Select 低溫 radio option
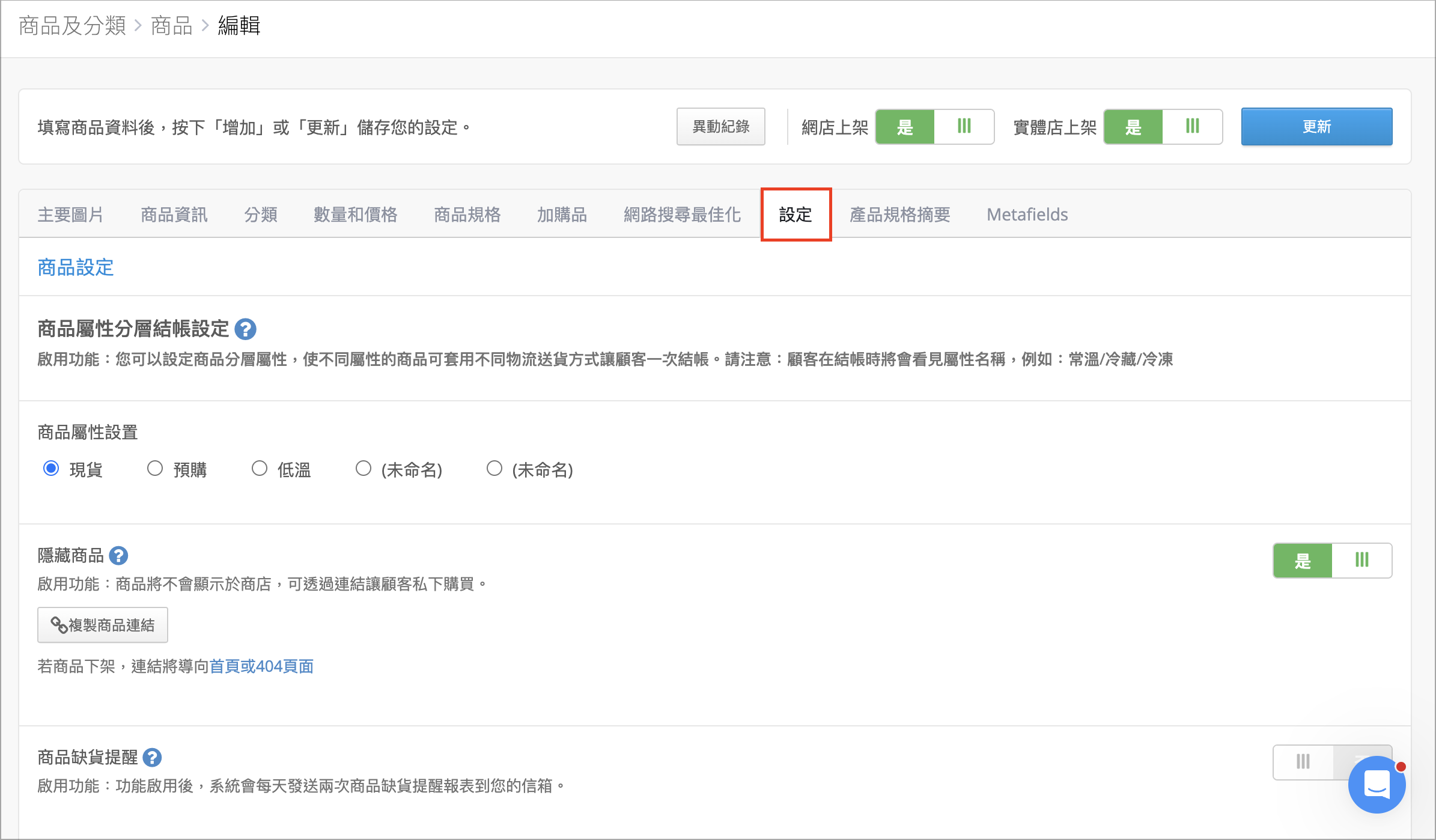1436x840 pixels. pos(260,469)
